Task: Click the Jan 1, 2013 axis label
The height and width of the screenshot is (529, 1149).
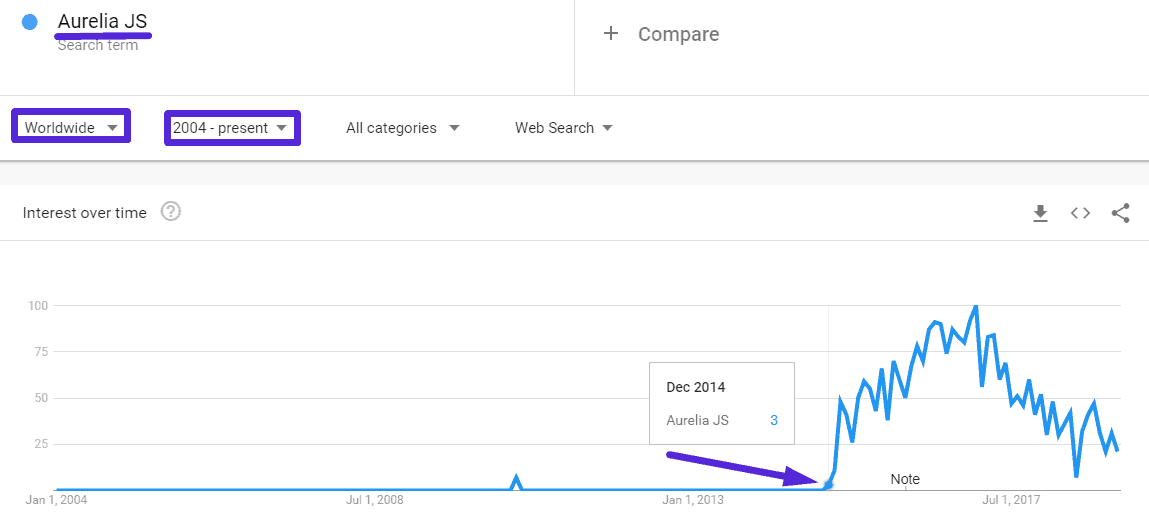Action: (692, 500)
